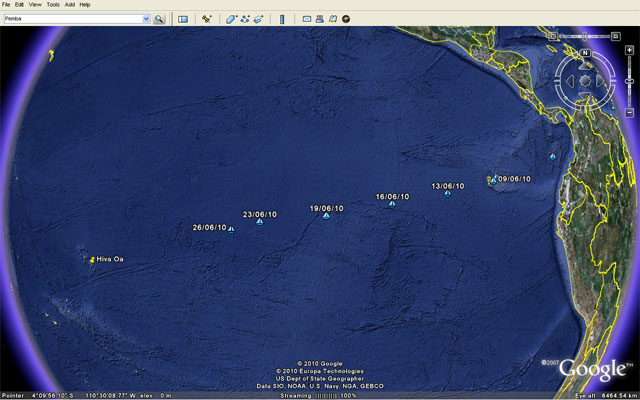Click the zoom out minus button
The width and height of the screenshot is (640, 400).
[629, 112]
